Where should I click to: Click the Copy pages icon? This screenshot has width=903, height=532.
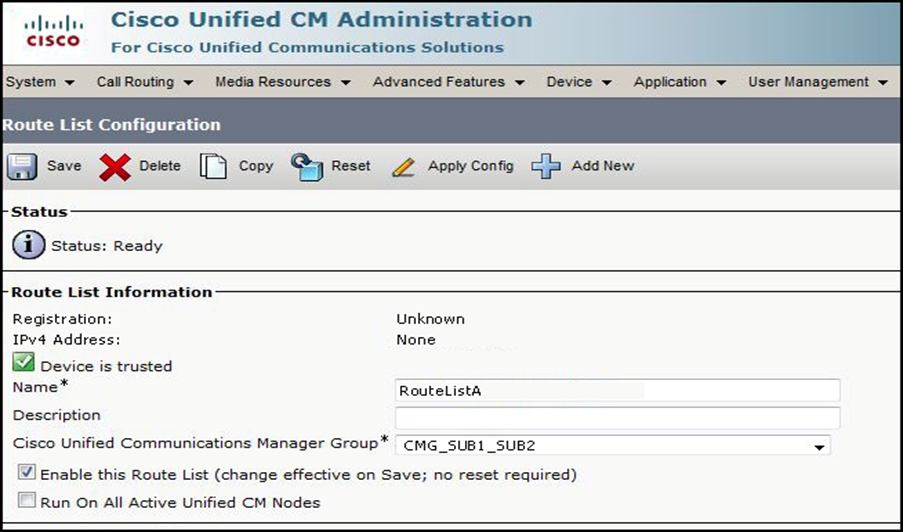(x=213, y=166)
